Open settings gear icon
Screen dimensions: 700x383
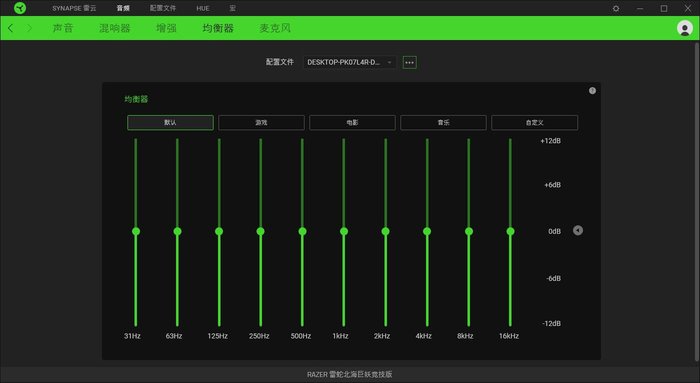pyautogui.click(x=616, y=8)
